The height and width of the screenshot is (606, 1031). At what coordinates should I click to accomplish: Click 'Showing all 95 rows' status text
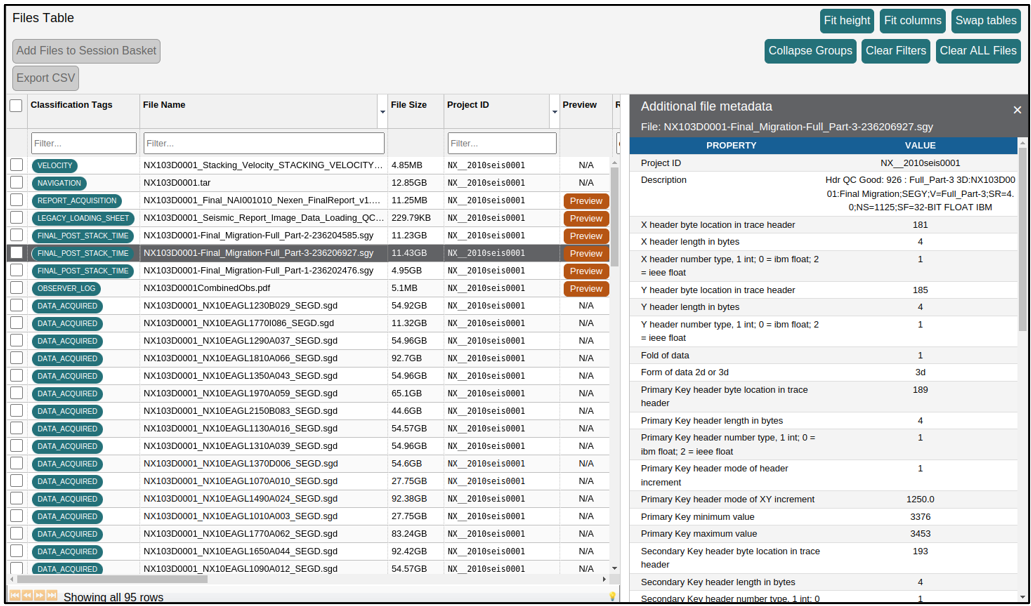pyautogui.click(x=114, y=597)
